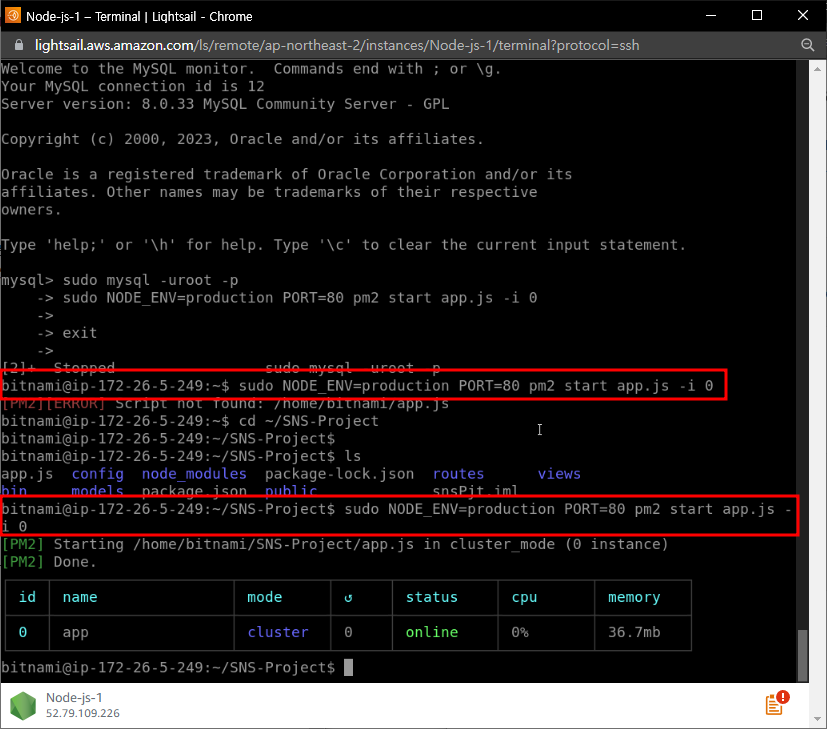Minimize the Chrome terminal window

[x=710, y=15]
